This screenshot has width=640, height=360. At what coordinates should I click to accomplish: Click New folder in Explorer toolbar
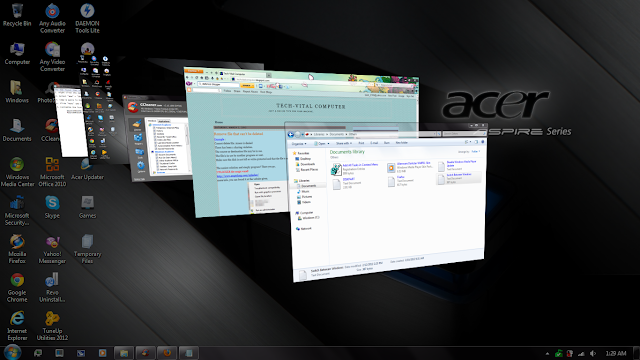[x=402, y=142]
